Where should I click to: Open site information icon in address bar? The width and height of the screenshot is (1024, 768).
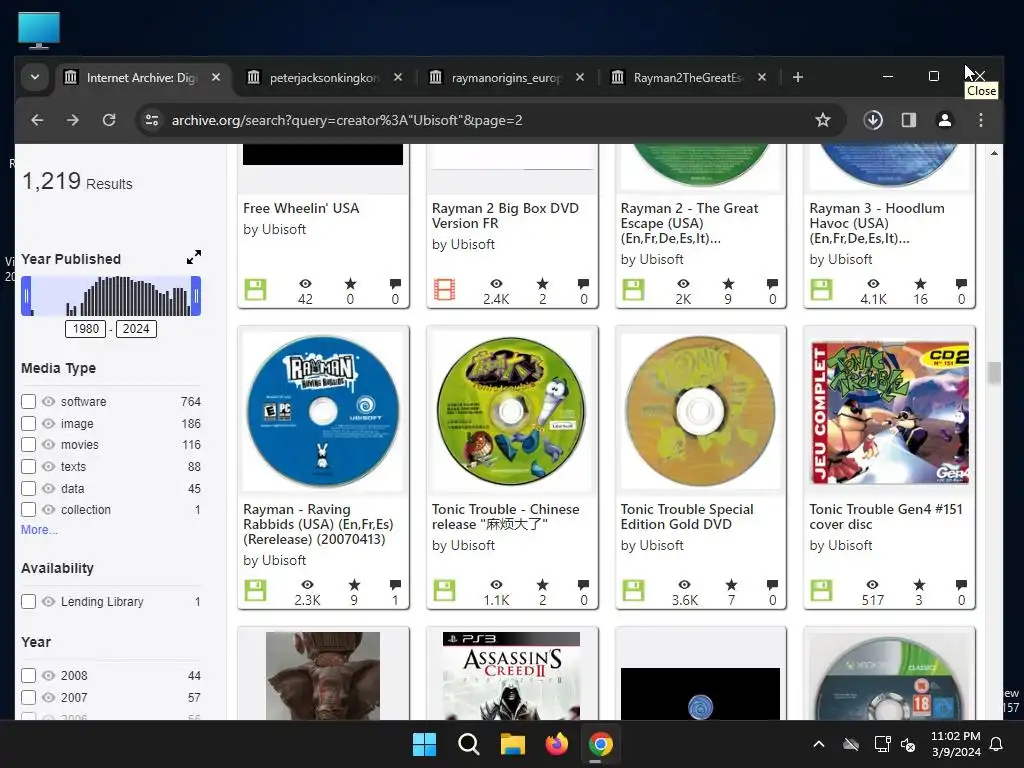152,120
